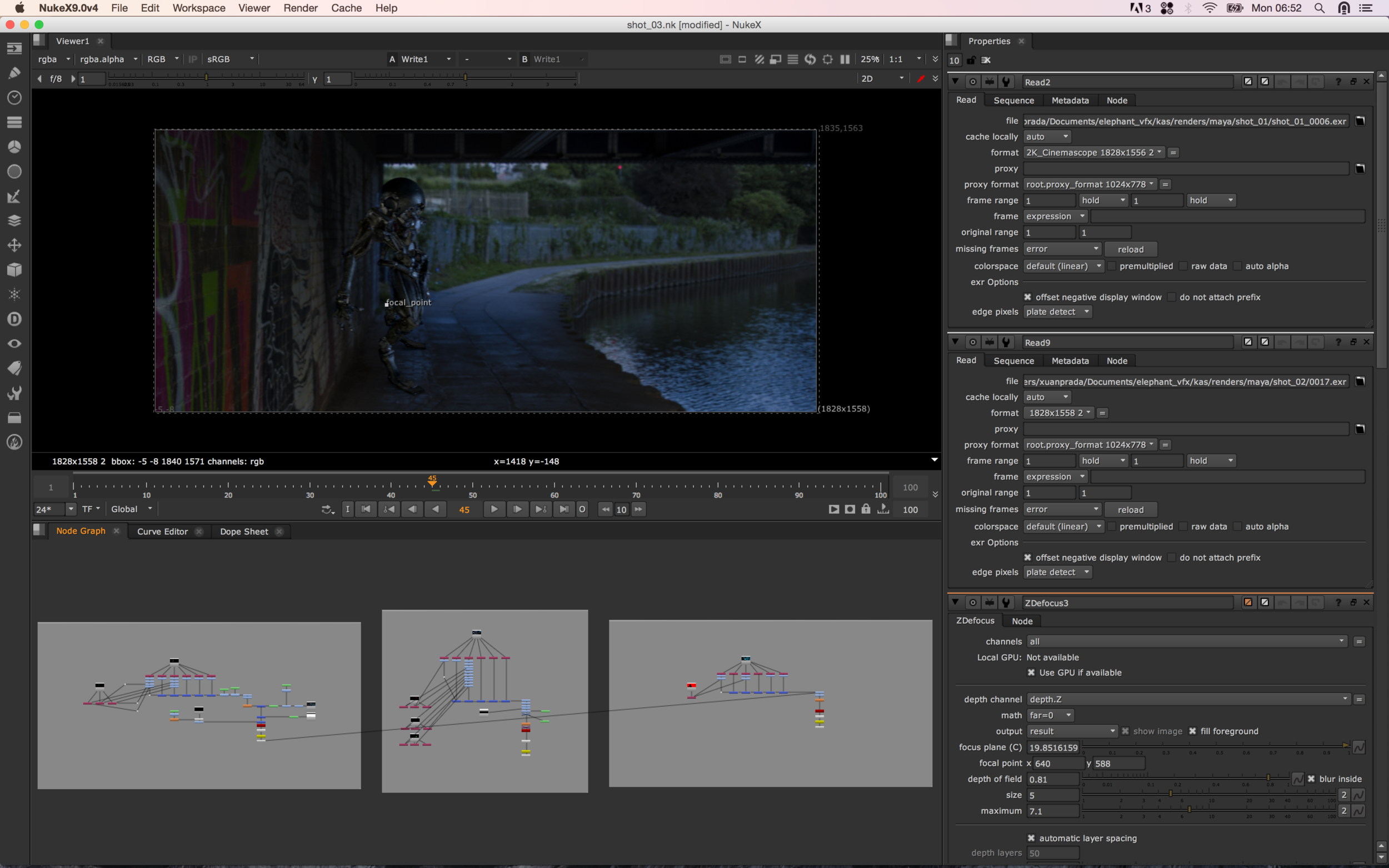Click the Deep nodes D icon

14,319
